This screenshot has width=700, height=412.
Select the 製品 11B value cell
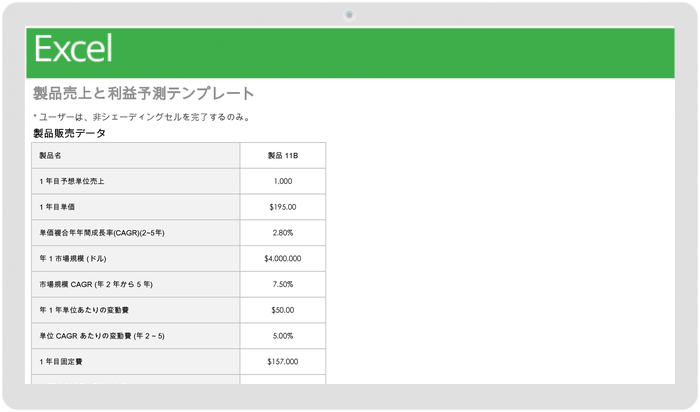pyautogui.click(x=283, y=155)
